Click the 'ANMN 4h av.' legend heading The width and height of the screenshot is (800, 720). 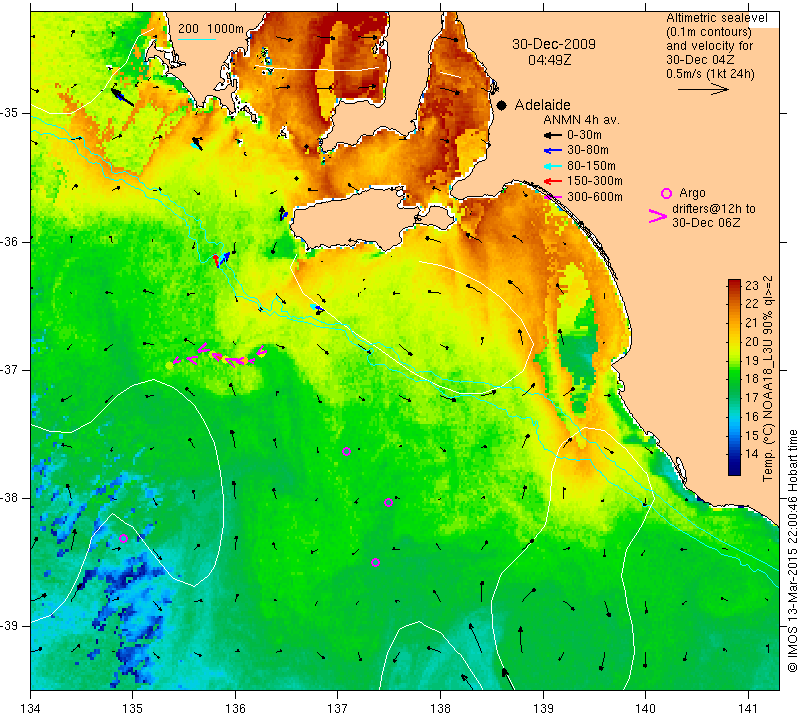coord(581,120)
